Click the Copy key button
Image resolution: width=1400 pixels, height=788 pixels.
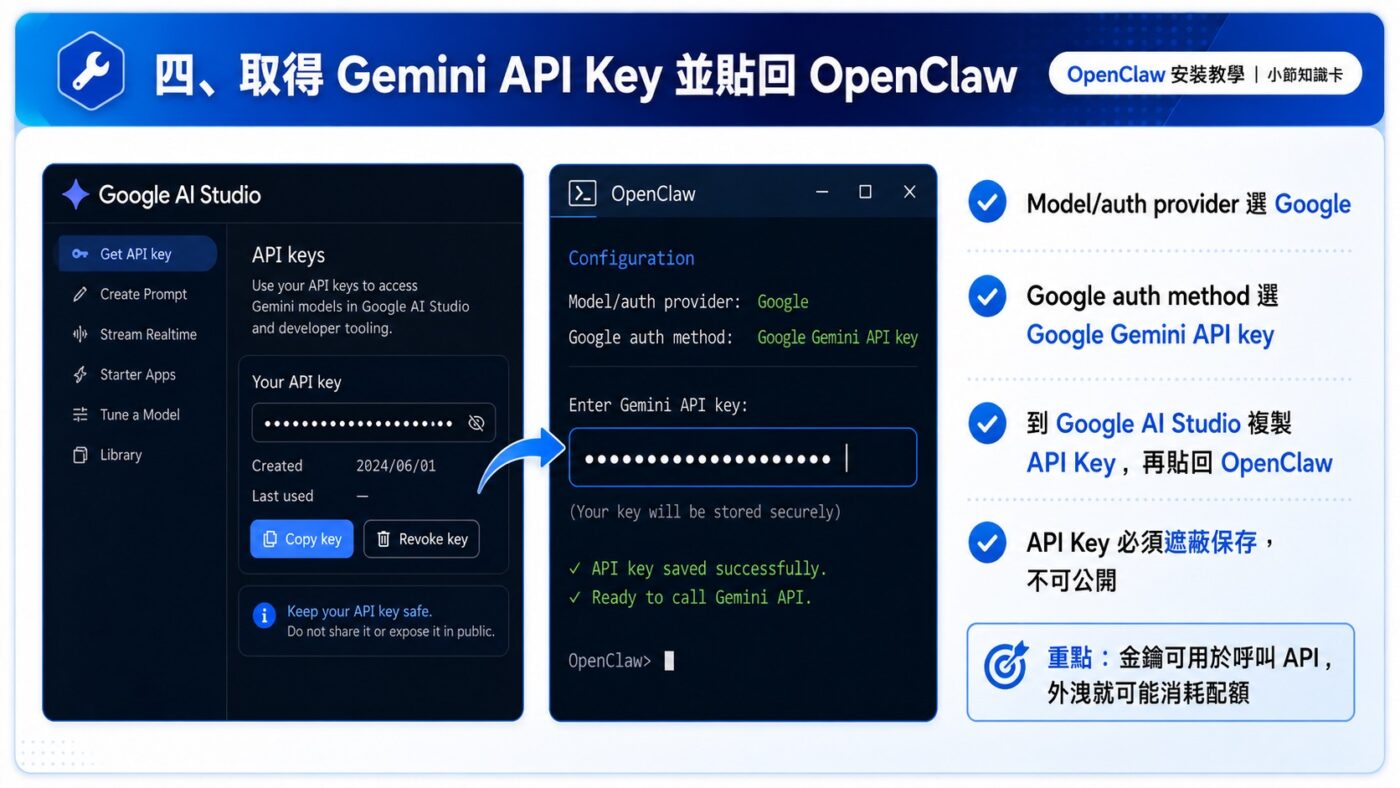coord(301,539)
